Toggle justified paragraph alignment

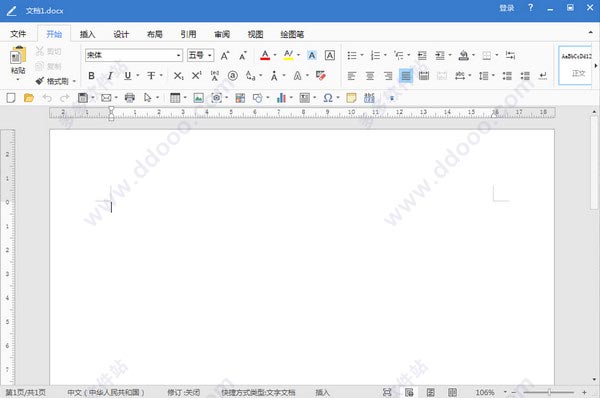click(406, 76)
